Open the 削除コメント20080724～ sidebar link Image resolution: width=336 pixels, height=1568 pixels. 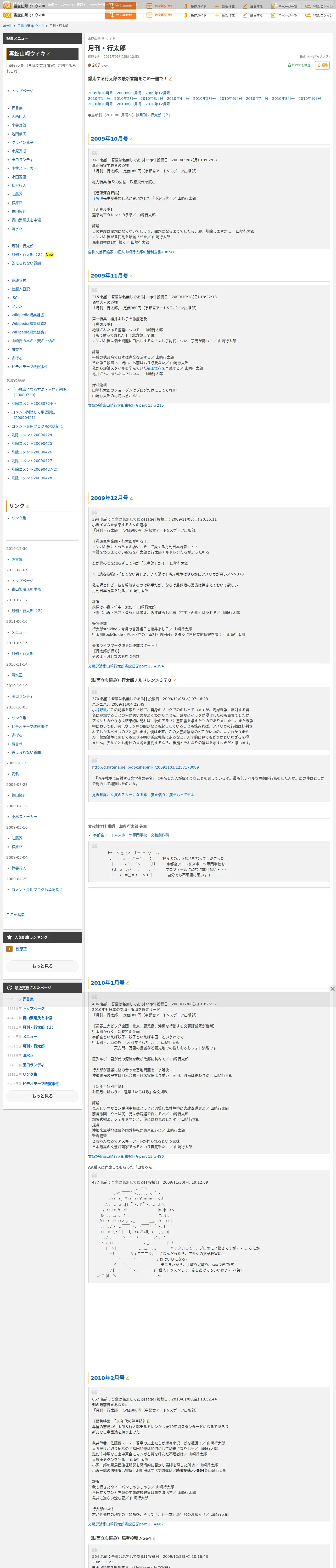33,403
